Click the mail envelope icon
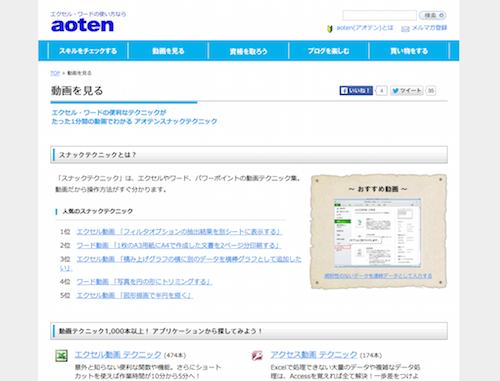Screen dimensions: 500x381 click(405, 29)
